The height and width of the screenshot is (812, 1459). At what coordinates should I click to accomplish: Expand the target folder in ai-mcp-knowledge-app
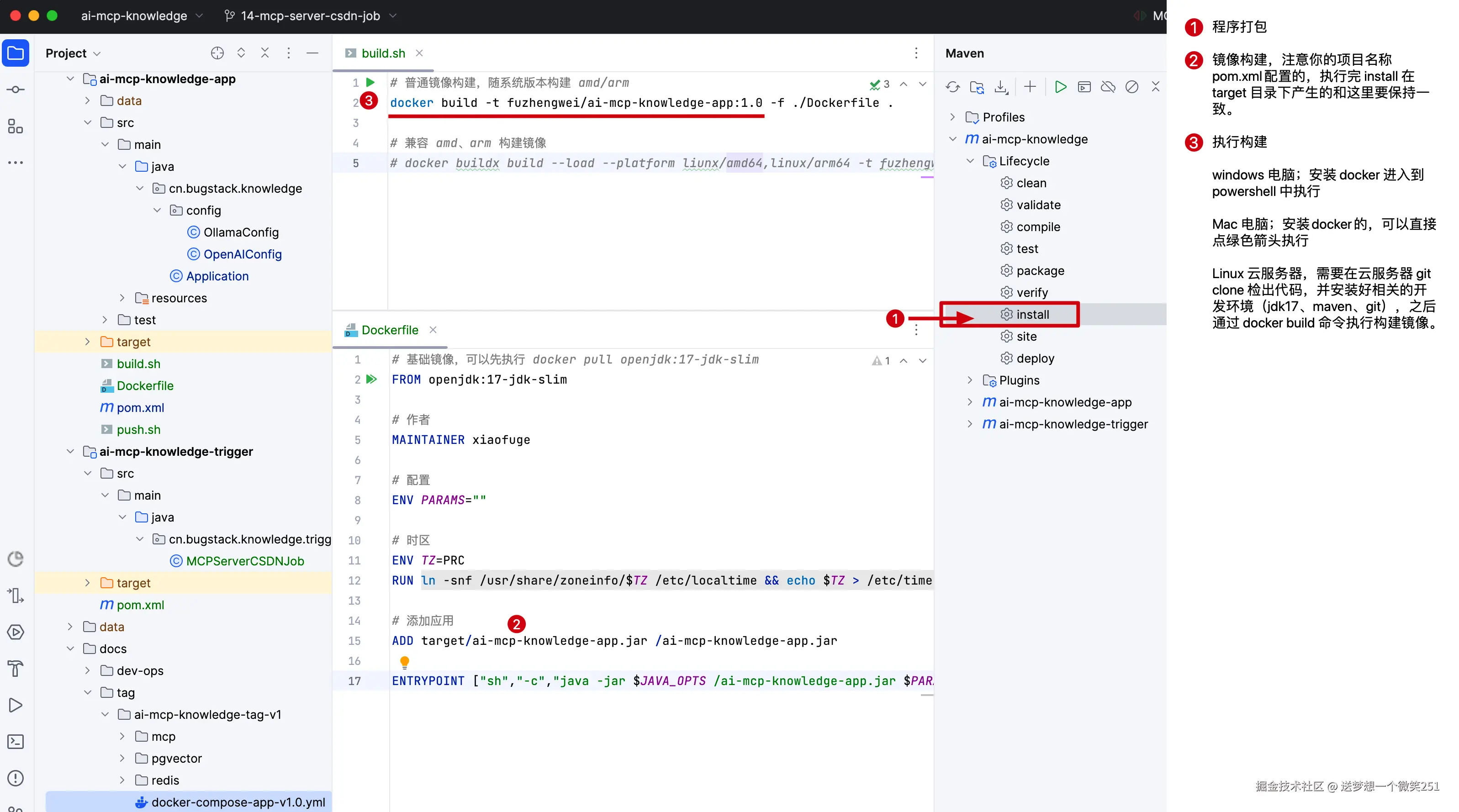tap(87, 342)
